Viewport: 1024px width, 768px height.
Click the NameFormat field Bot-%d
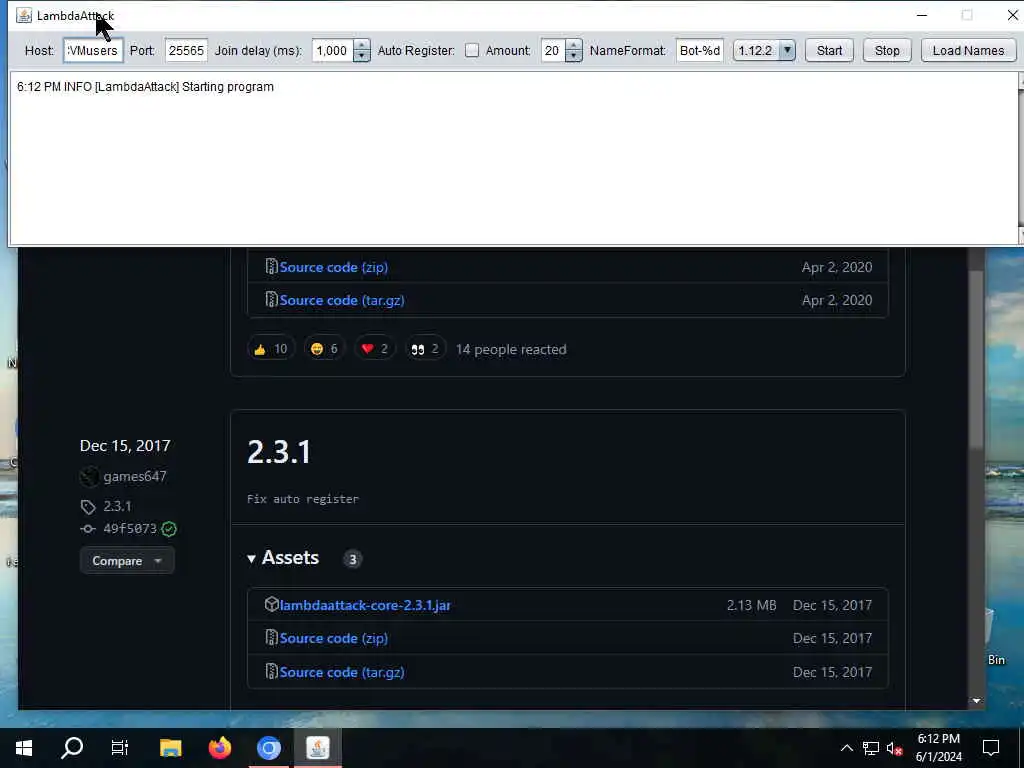(699, 50)
